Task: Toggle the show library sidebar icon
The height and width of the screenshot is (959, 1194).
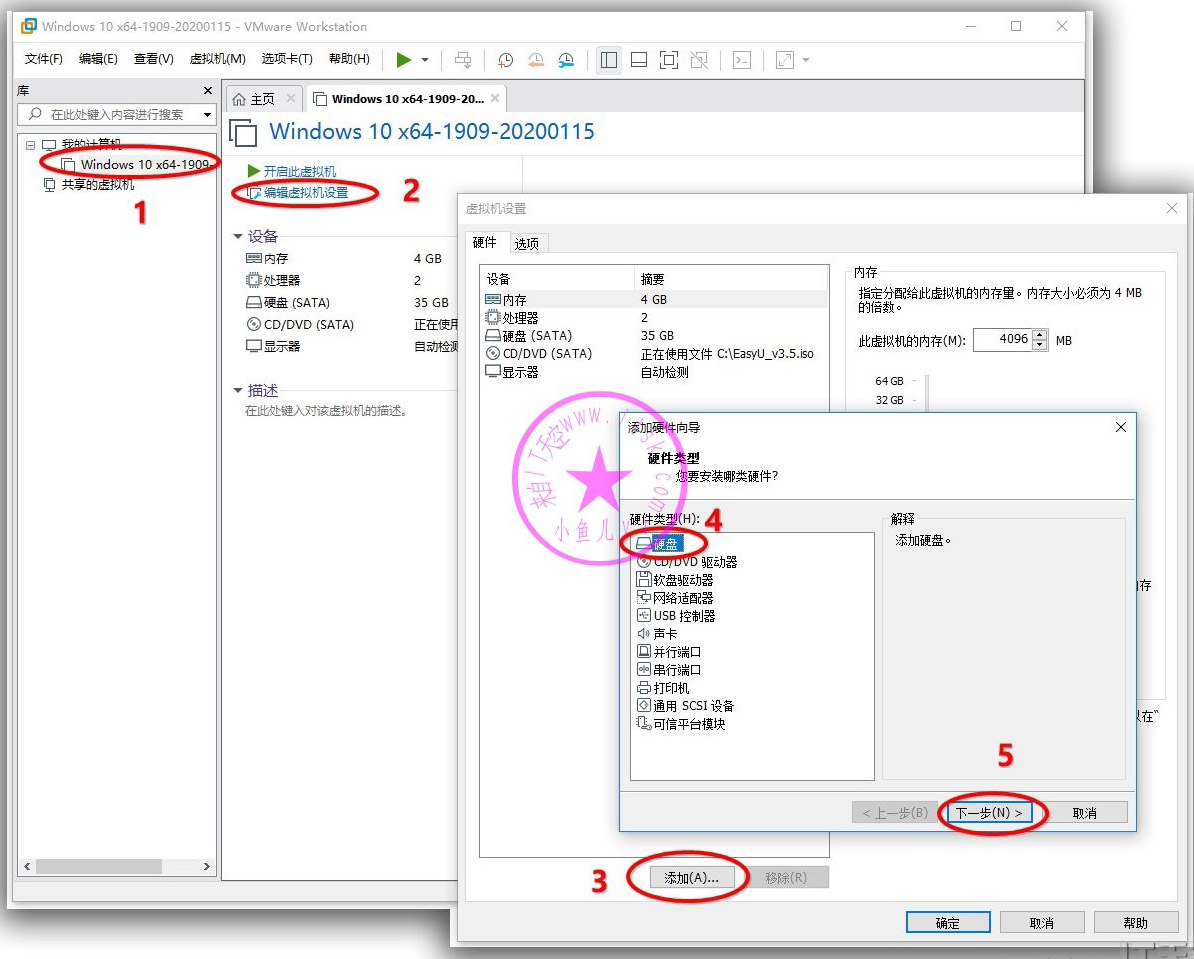Action: pos(608,59)
